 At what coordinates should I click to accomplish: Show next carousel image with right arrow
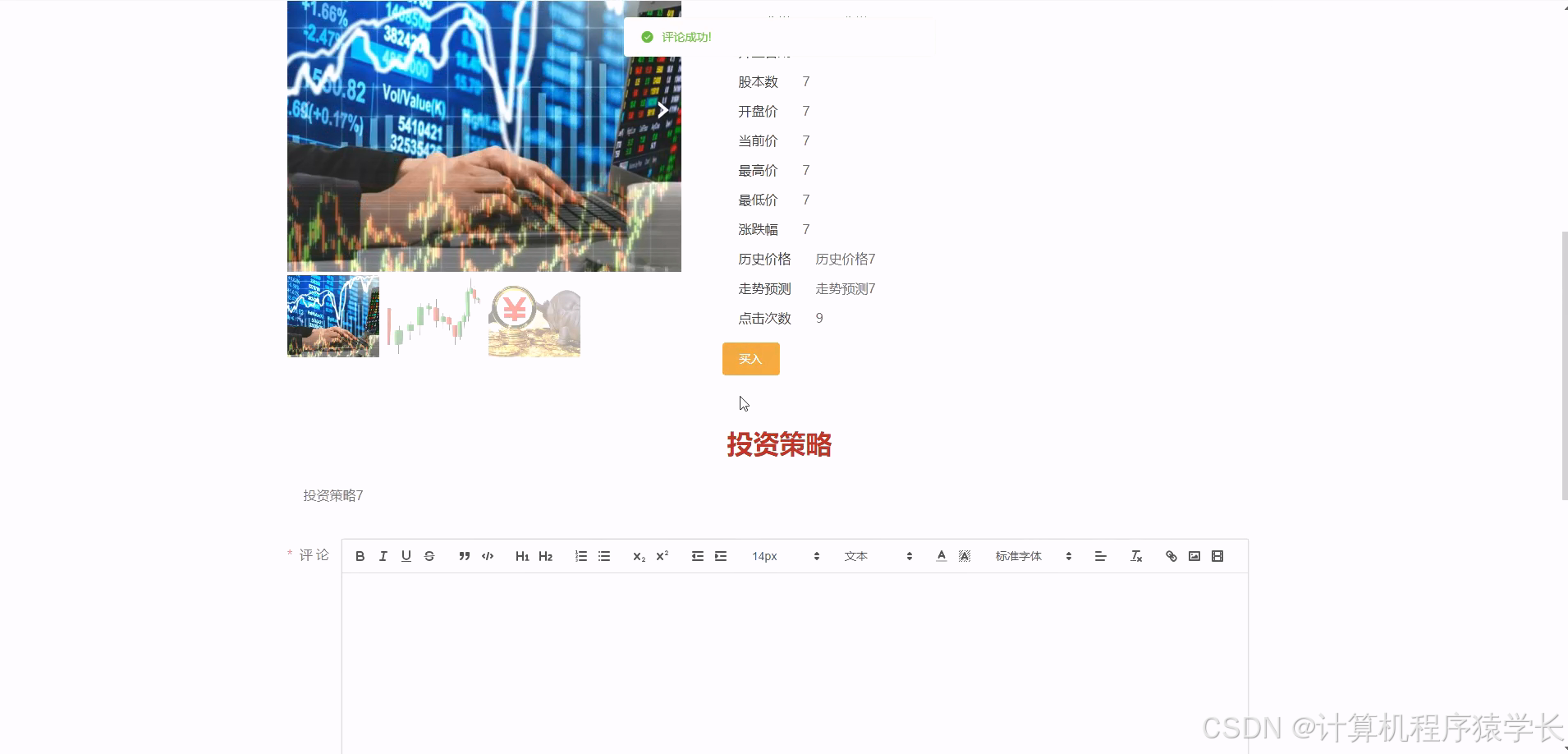pyautogui.click(x=663, y=110)
